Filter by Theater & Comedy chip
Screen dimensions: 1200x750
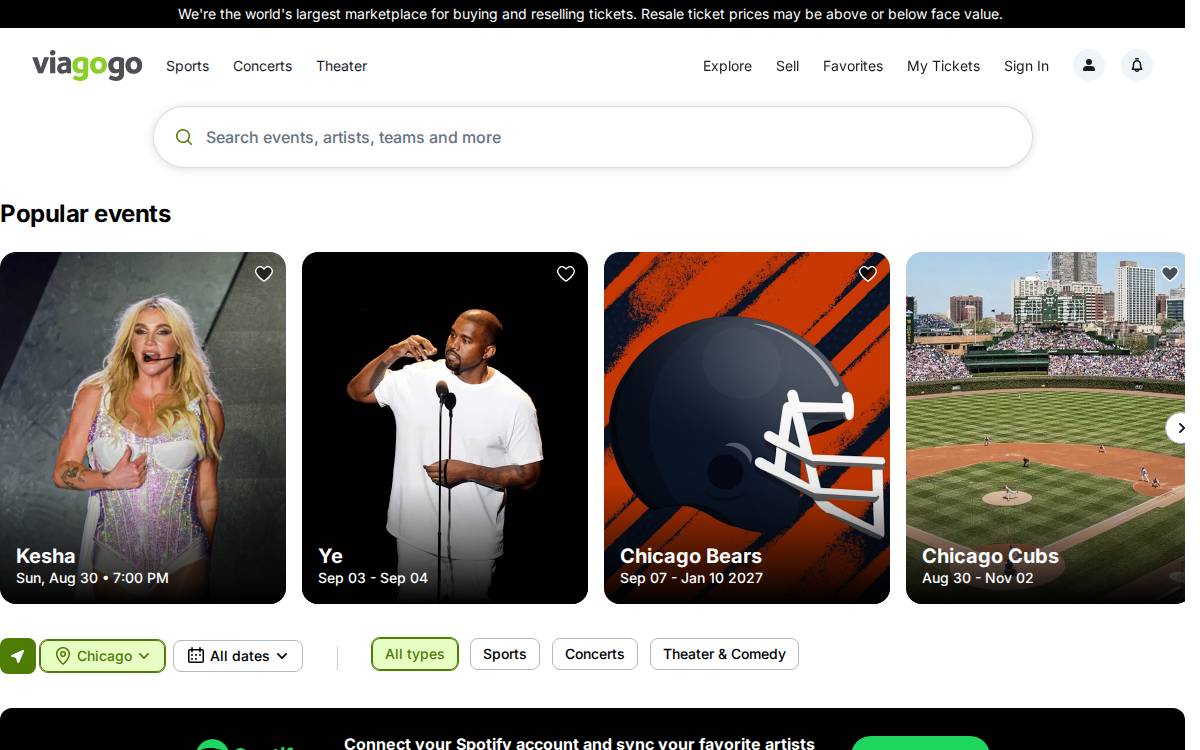[x=724, y=654]
